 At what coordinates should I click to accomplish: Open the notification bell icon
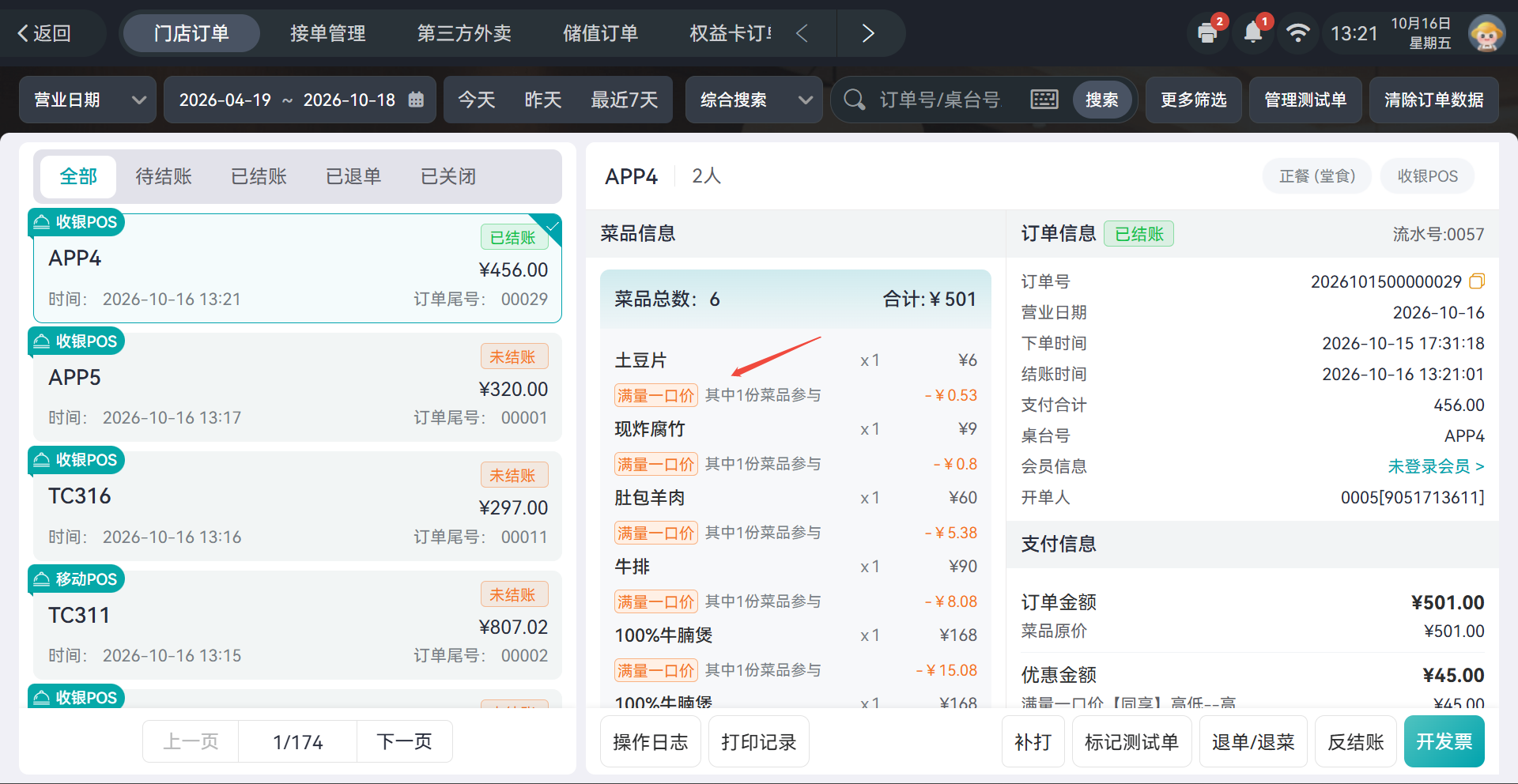(1253, 32)
